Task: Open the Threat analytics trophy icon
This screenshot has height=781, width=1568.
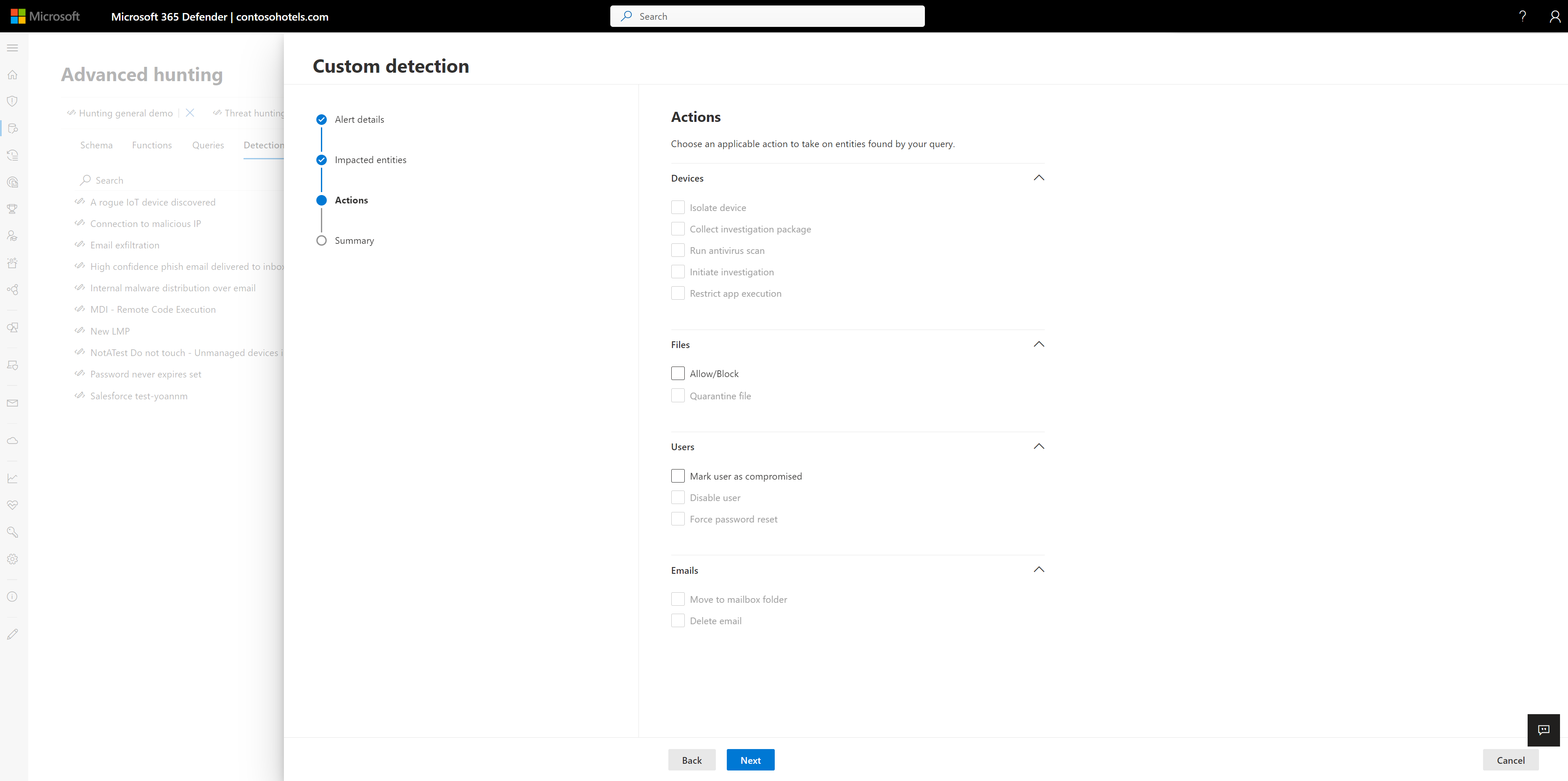Action: click(x=12, y=208)
